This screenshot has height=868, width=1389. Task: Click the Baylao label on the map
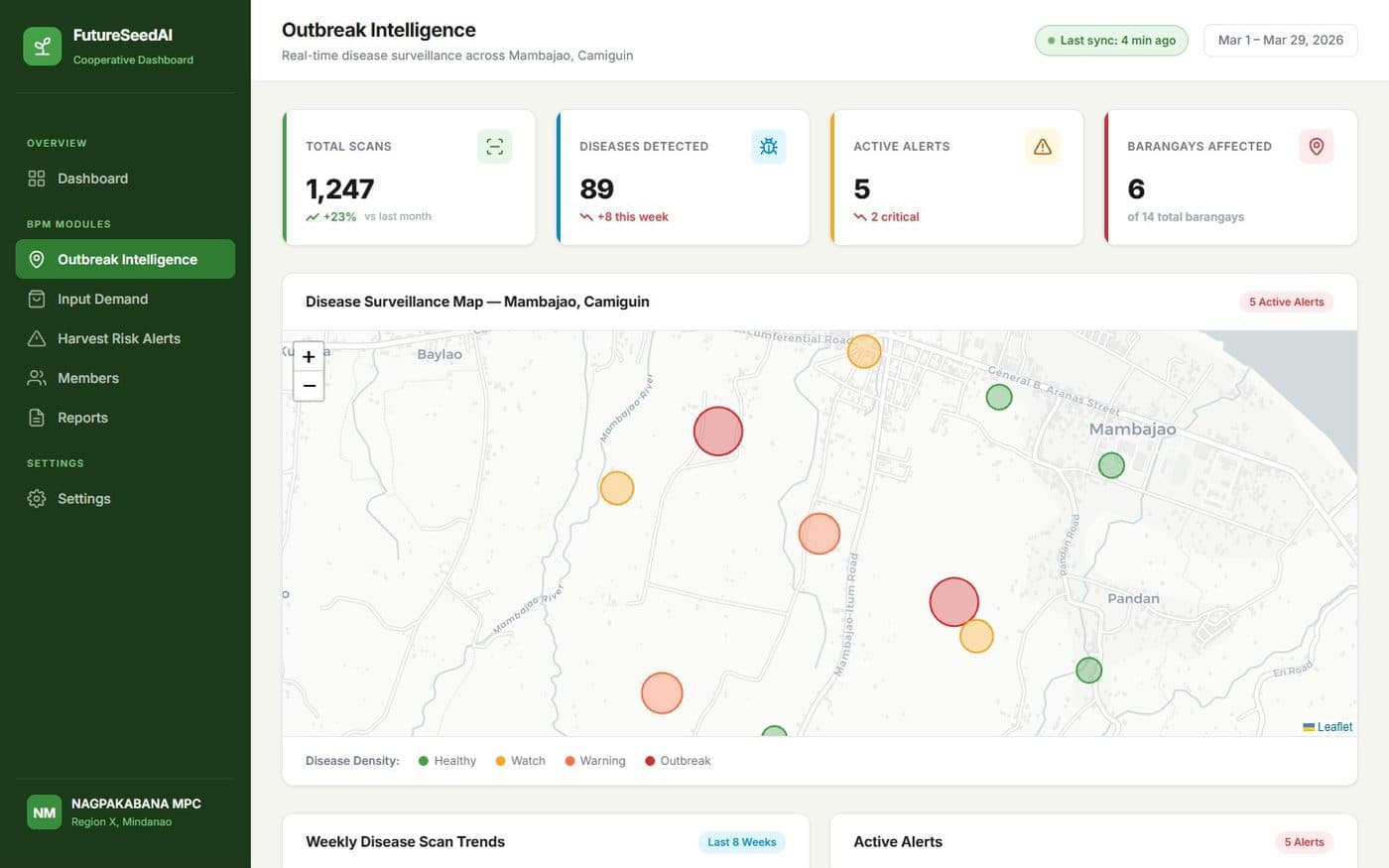tap(440, 354)
